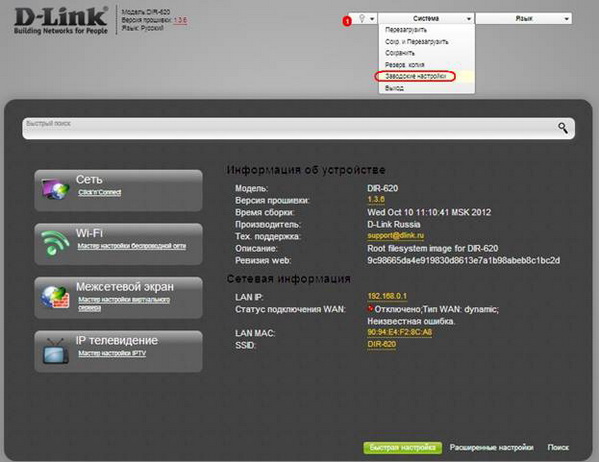Click the red WAN status indicator icon
599x462 pixels.
tap(371, 308)
